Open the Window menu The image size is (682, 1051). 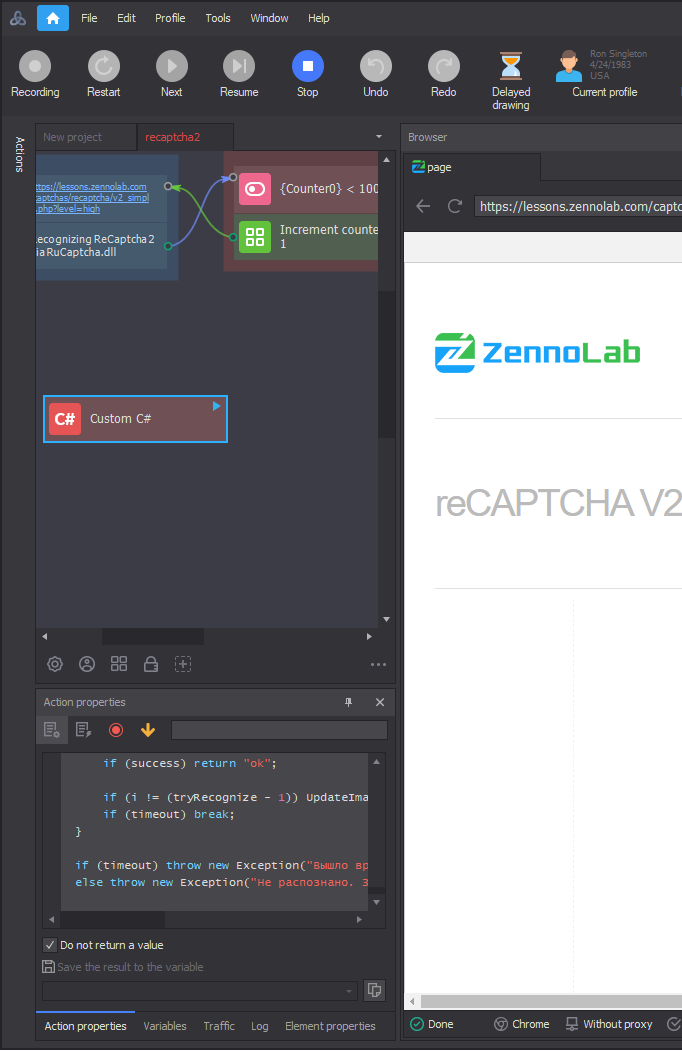pos(269,18)
